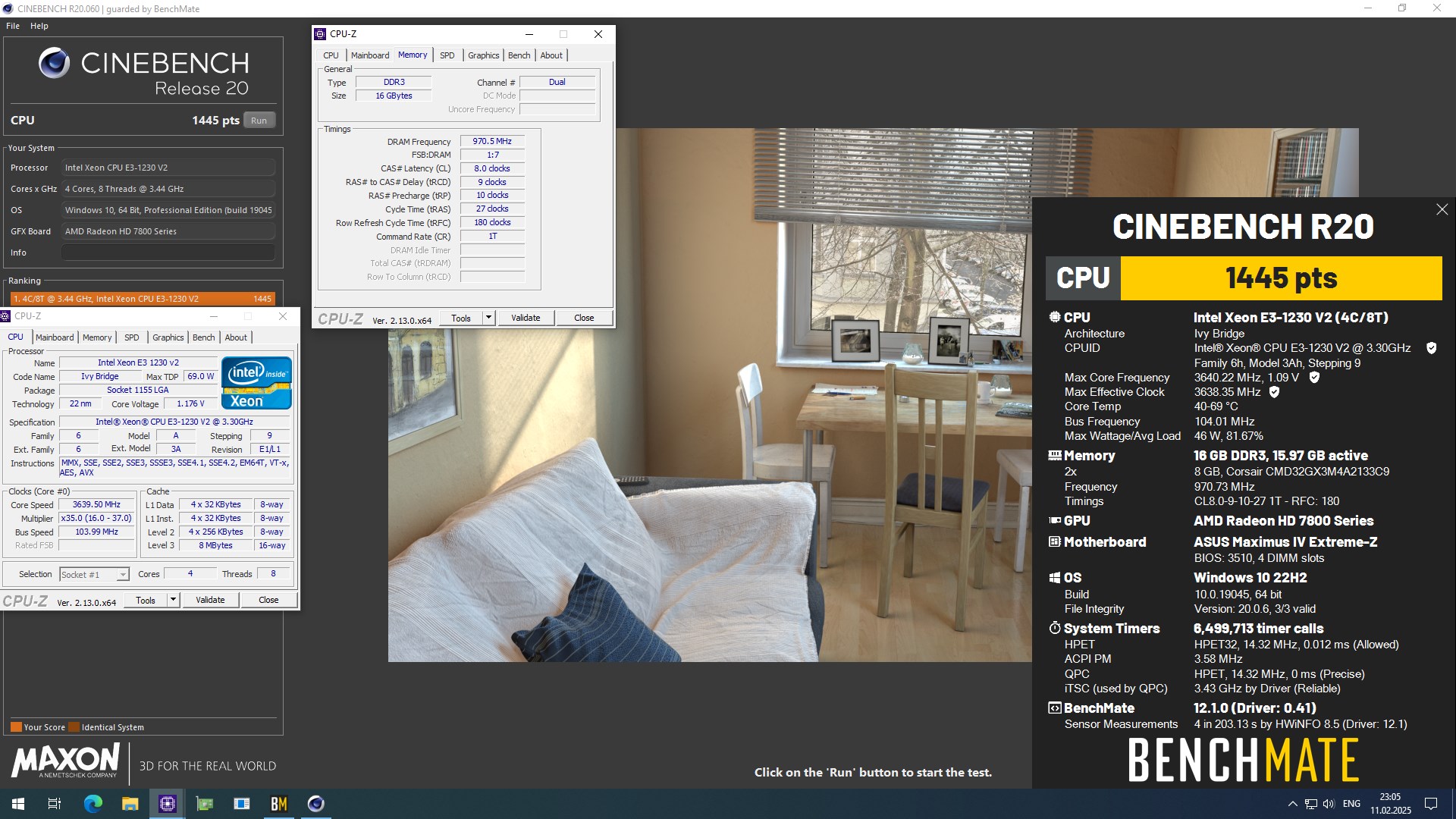Click Validate in Memory CPU-Z window

(x=526, y=318)
